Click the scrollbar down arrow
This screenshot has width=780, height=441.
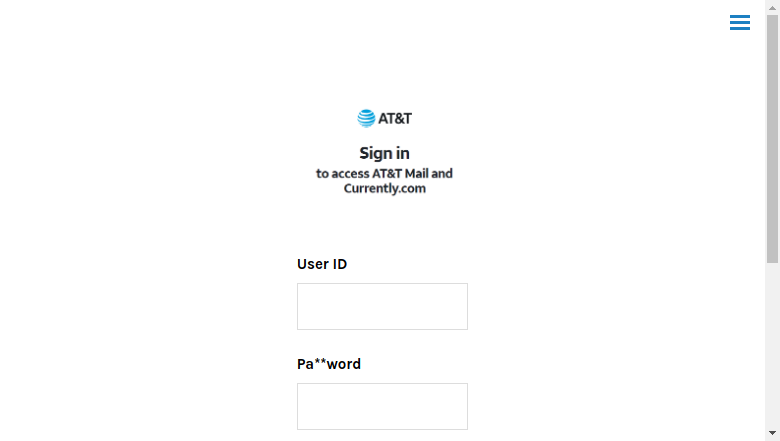coord(772,434)
